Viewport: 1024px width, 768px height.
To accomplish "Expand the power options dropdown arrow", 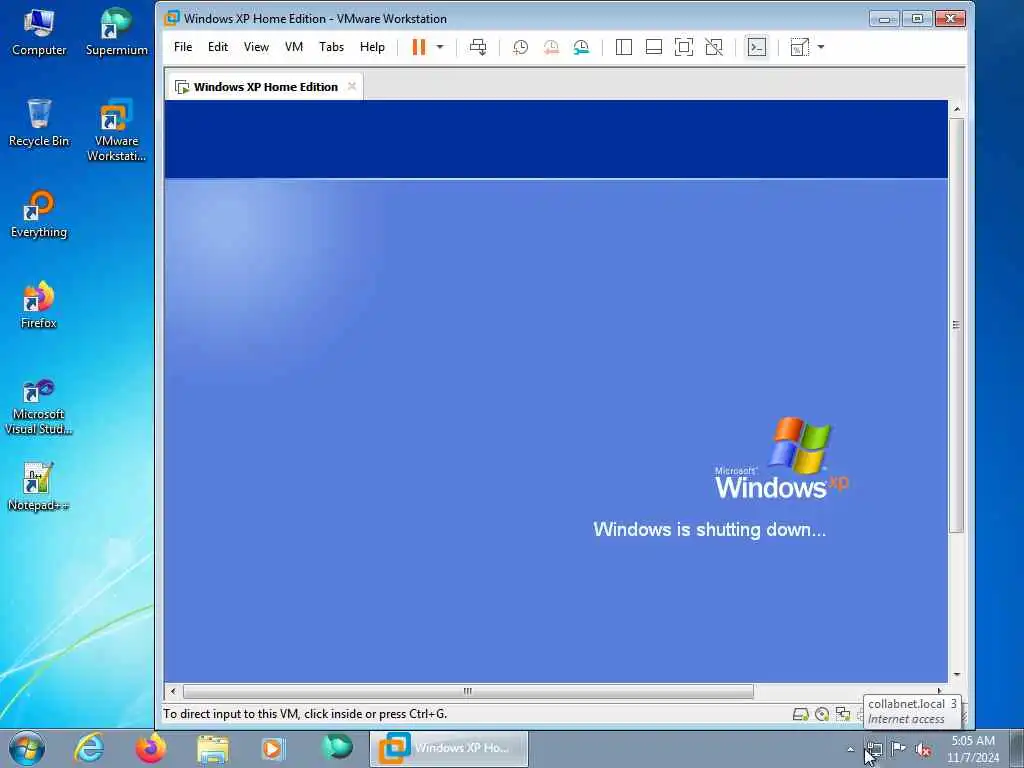I will (440, 47).
